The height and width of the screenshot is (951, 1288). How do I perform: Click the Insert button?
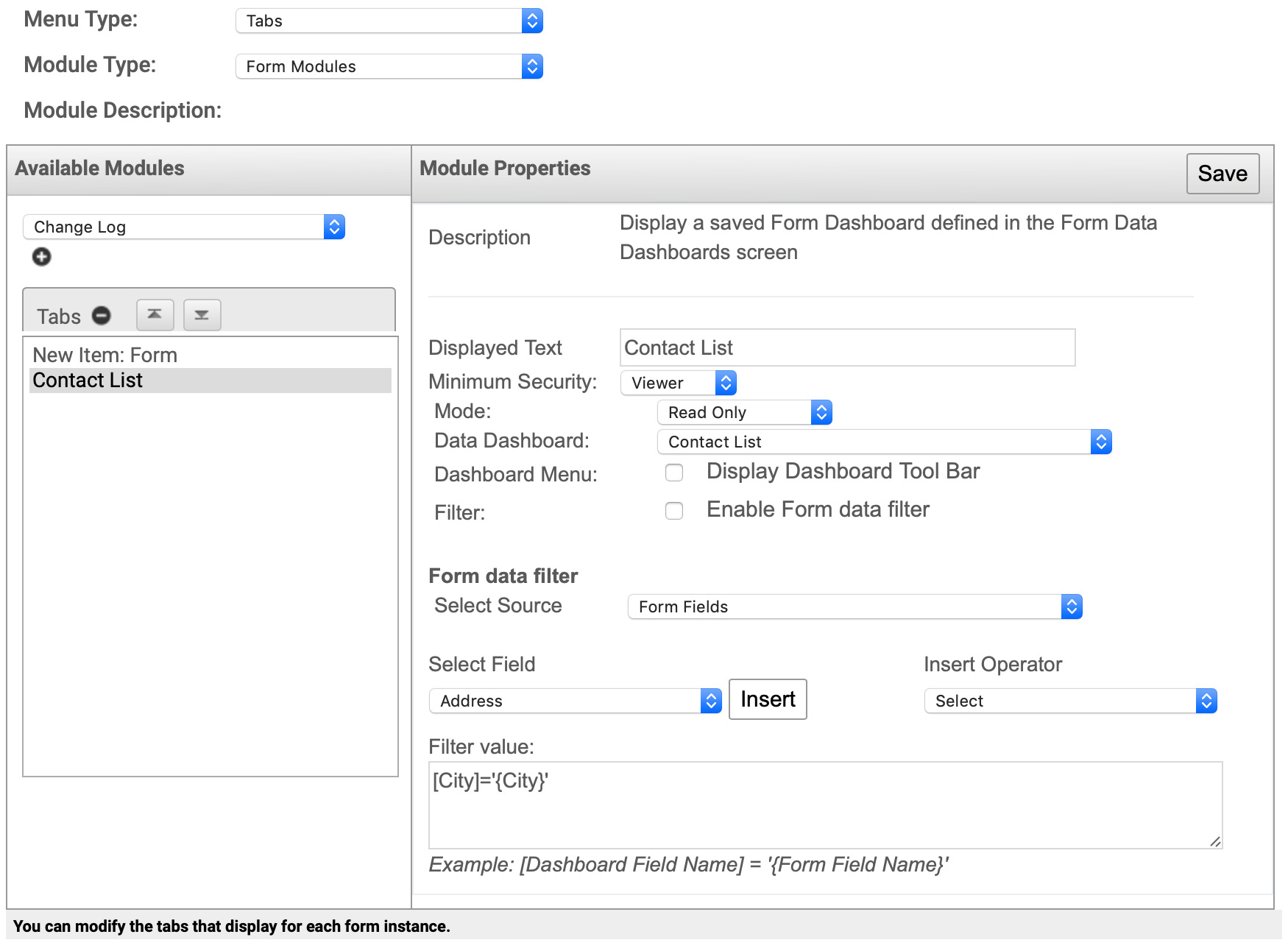click(x=768, y=699)
